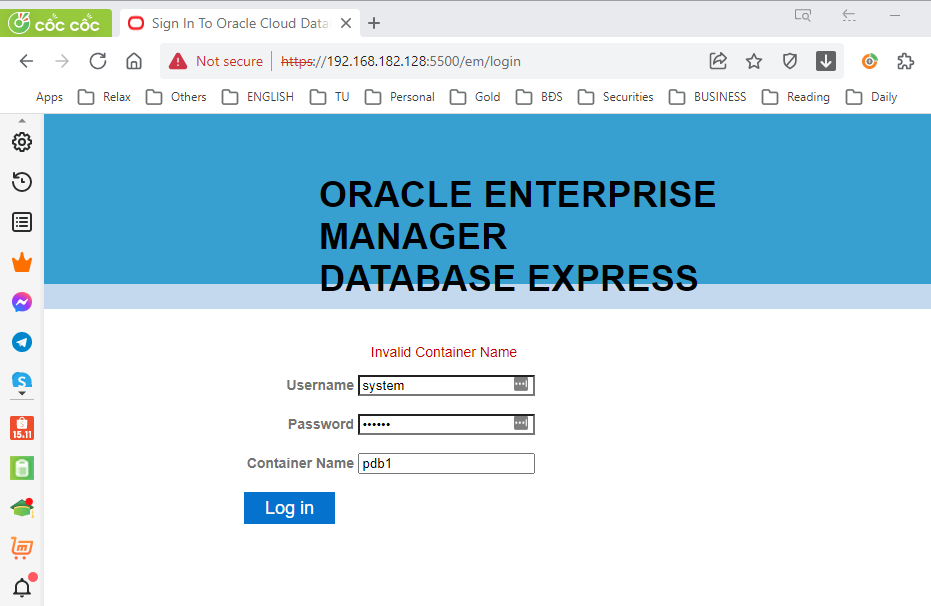The image size is (931, 606).
Task: Focus the Password field
Action: tap(446, 424)
